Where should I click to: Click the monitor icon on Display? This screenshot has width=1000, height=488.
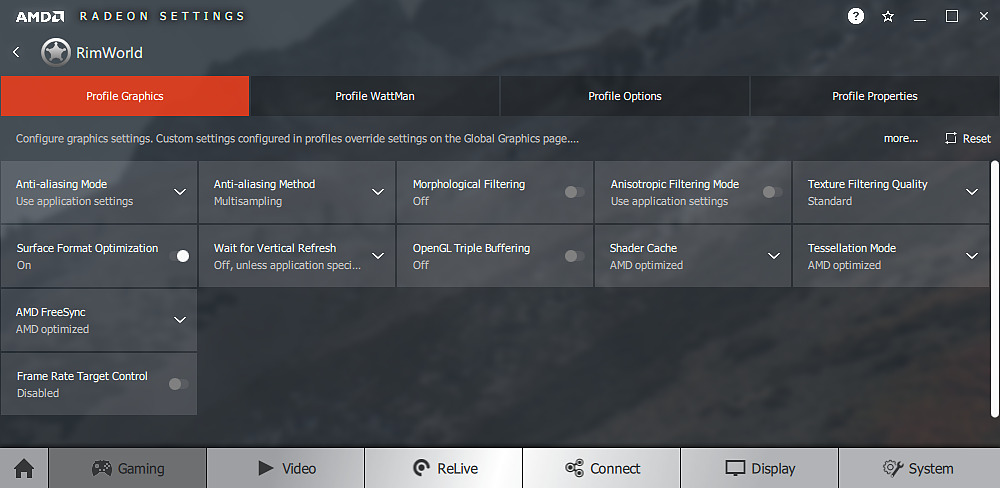(x=735, y=469)
